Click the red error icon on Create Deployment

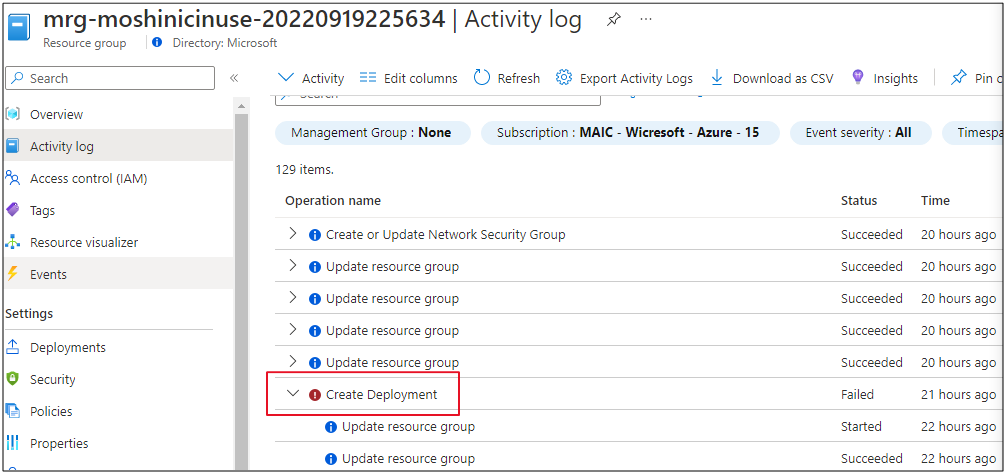(x=314, y=395)
